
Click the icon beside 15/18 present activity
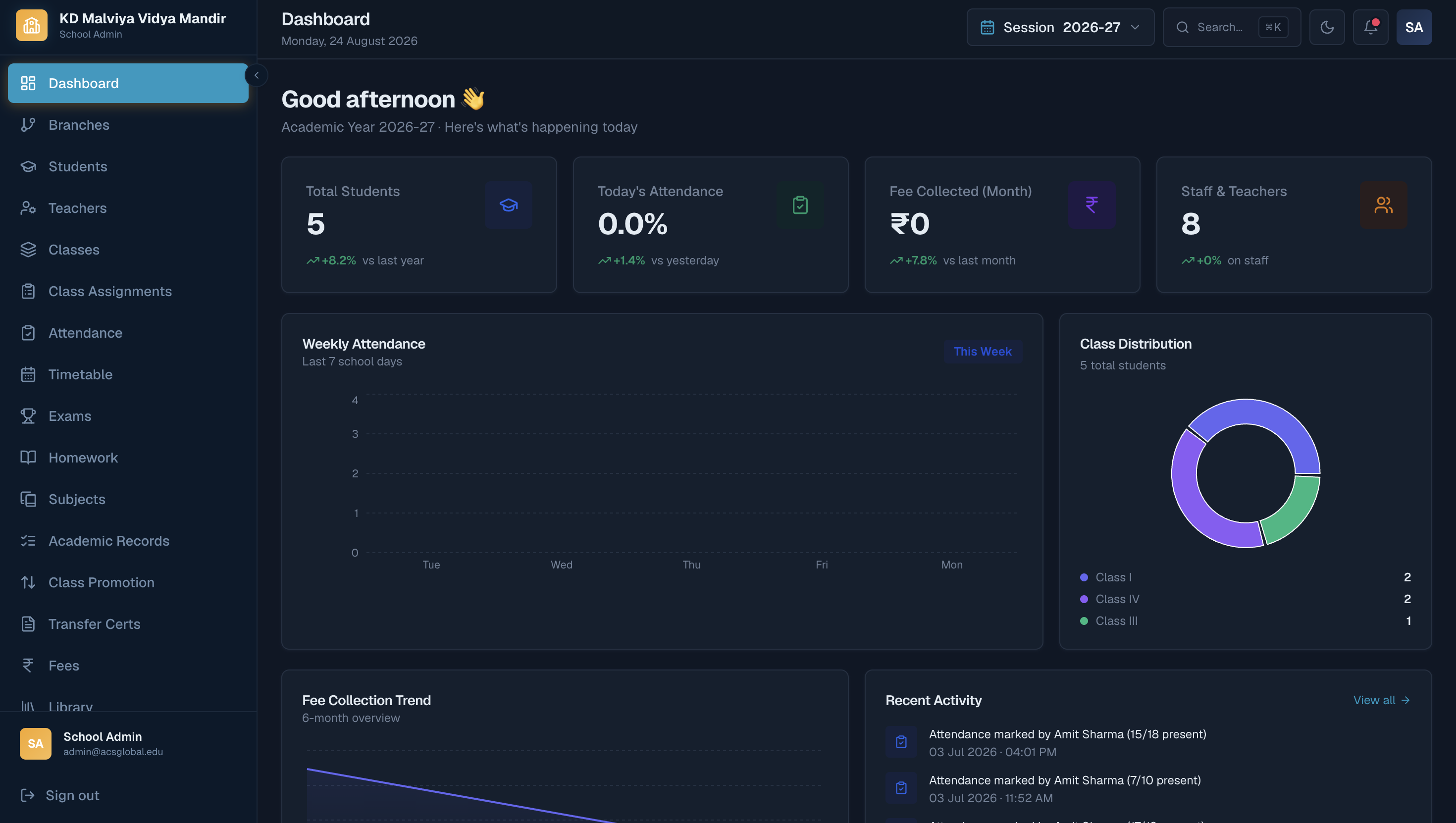901,742
